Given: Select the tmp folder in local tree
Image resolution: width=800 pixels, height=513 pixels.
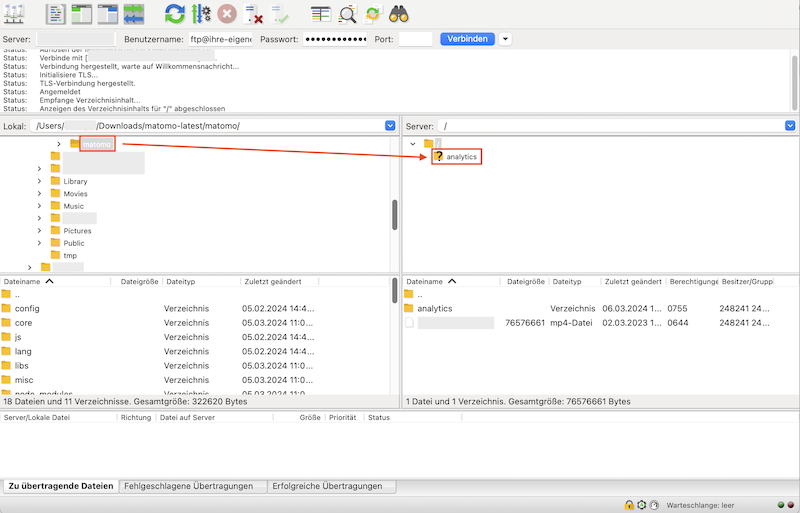Looking at the screenshot, I should tap(64, 255).
